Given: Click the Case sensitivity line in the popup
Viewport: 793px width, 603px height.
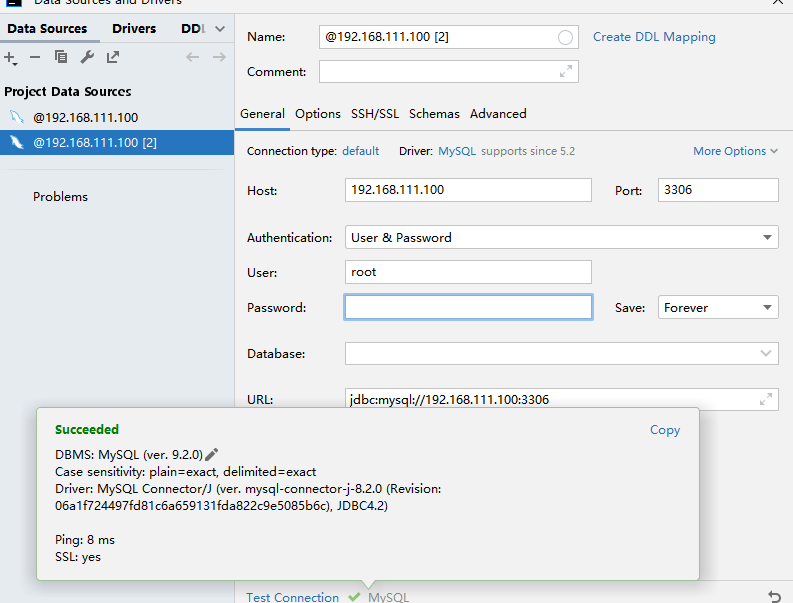Looking at the screenshot, I should pos(186,472).
